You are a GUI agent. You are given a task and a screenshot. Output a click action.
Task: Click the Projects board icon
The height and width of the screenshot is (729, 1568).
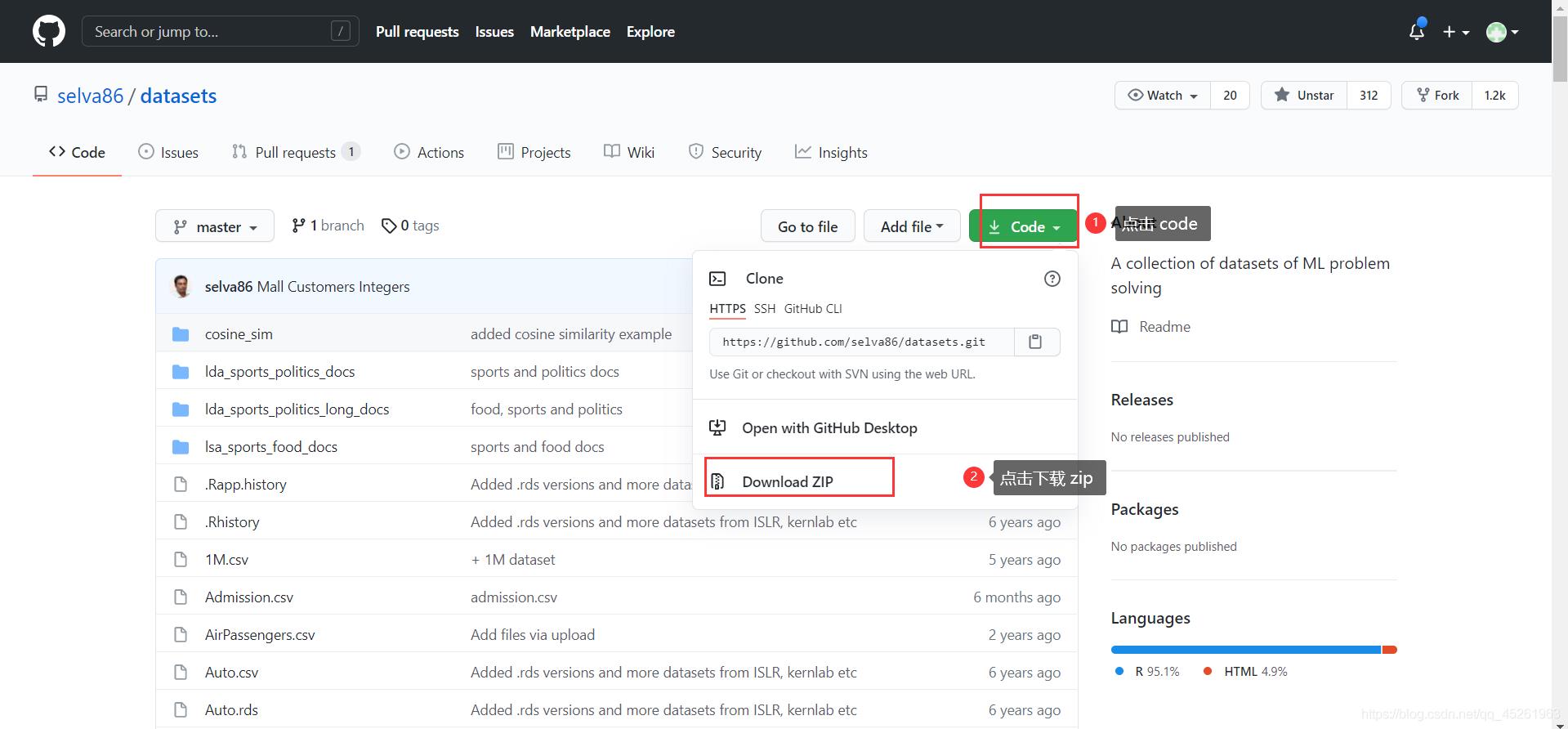[x=506, y=152]
